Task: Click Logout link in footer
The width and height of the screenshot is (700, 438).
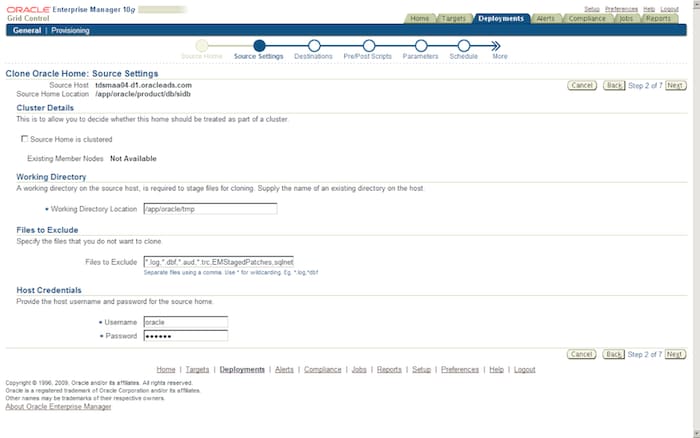Action: (x=525, y=369)
